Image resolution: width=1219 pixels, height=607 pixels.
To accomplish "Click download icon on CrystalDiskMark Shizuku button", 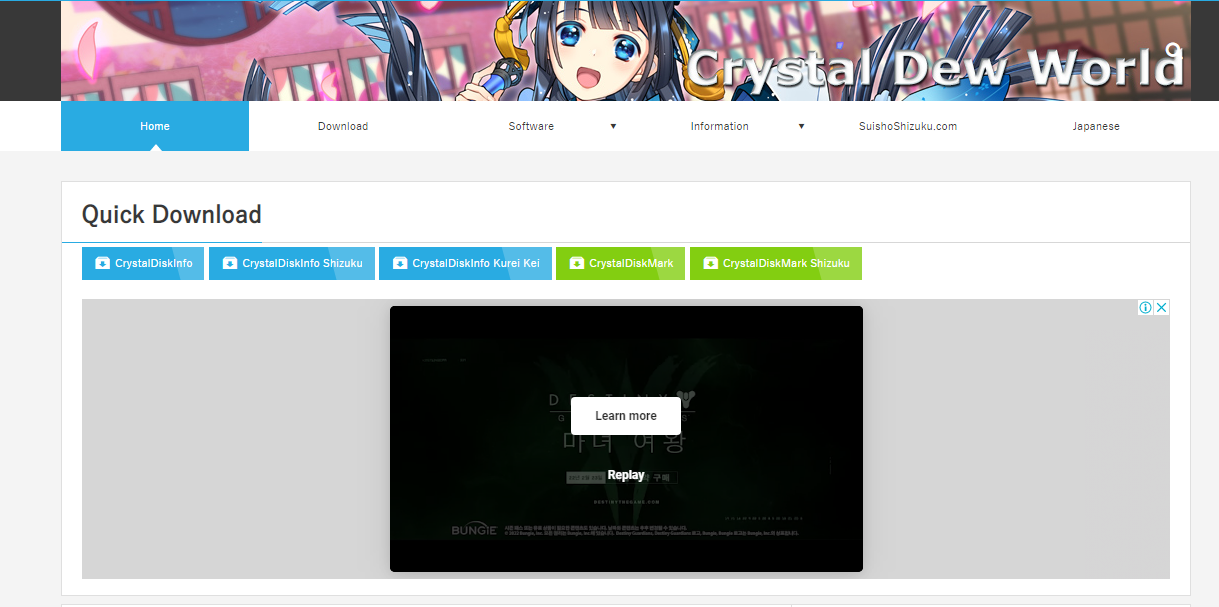I will [710, 263].
